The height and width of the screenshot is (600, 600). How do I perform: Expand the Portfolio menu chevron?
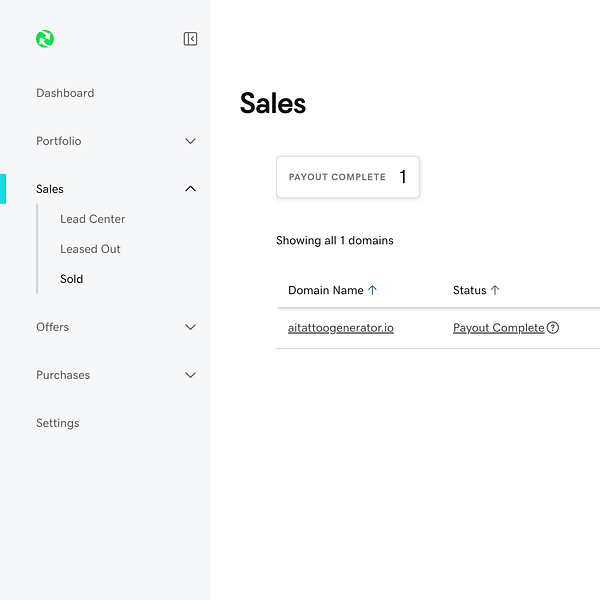tap(190, 141)
